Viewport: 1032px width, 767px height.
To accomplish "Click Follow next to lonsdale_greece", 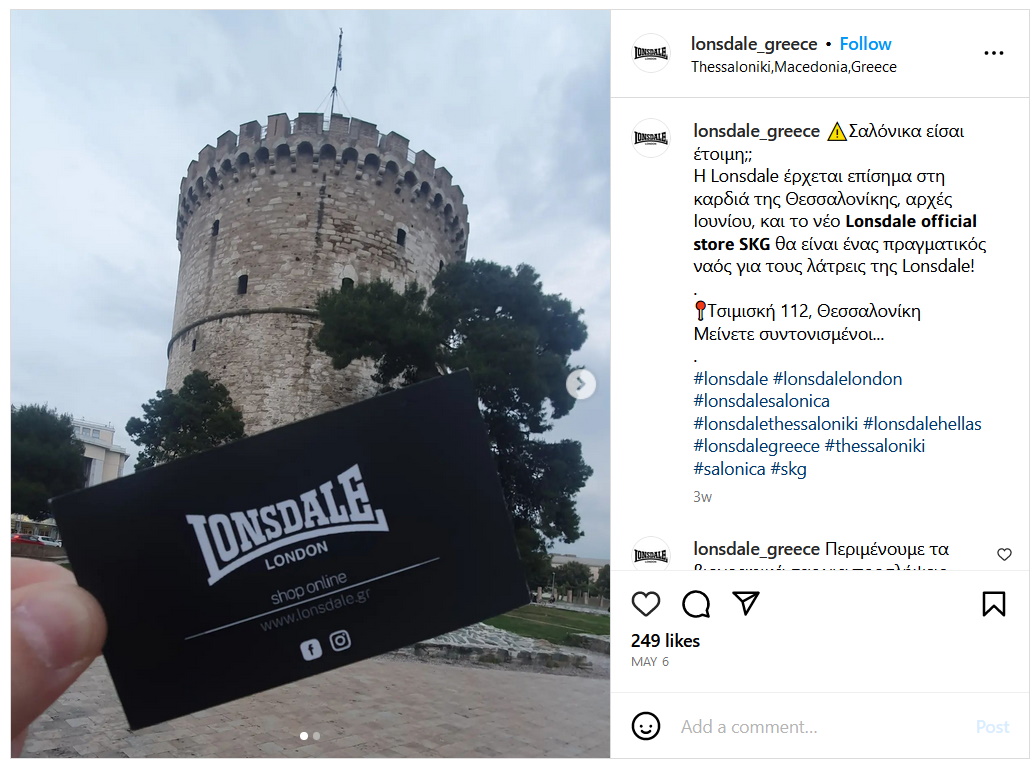I will (865, 44).
